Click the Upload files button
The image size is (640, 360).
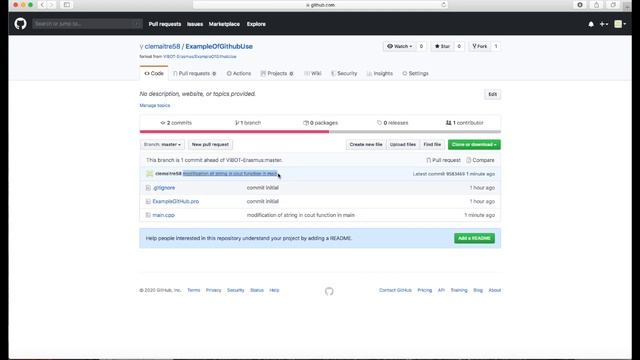[403, 144]
